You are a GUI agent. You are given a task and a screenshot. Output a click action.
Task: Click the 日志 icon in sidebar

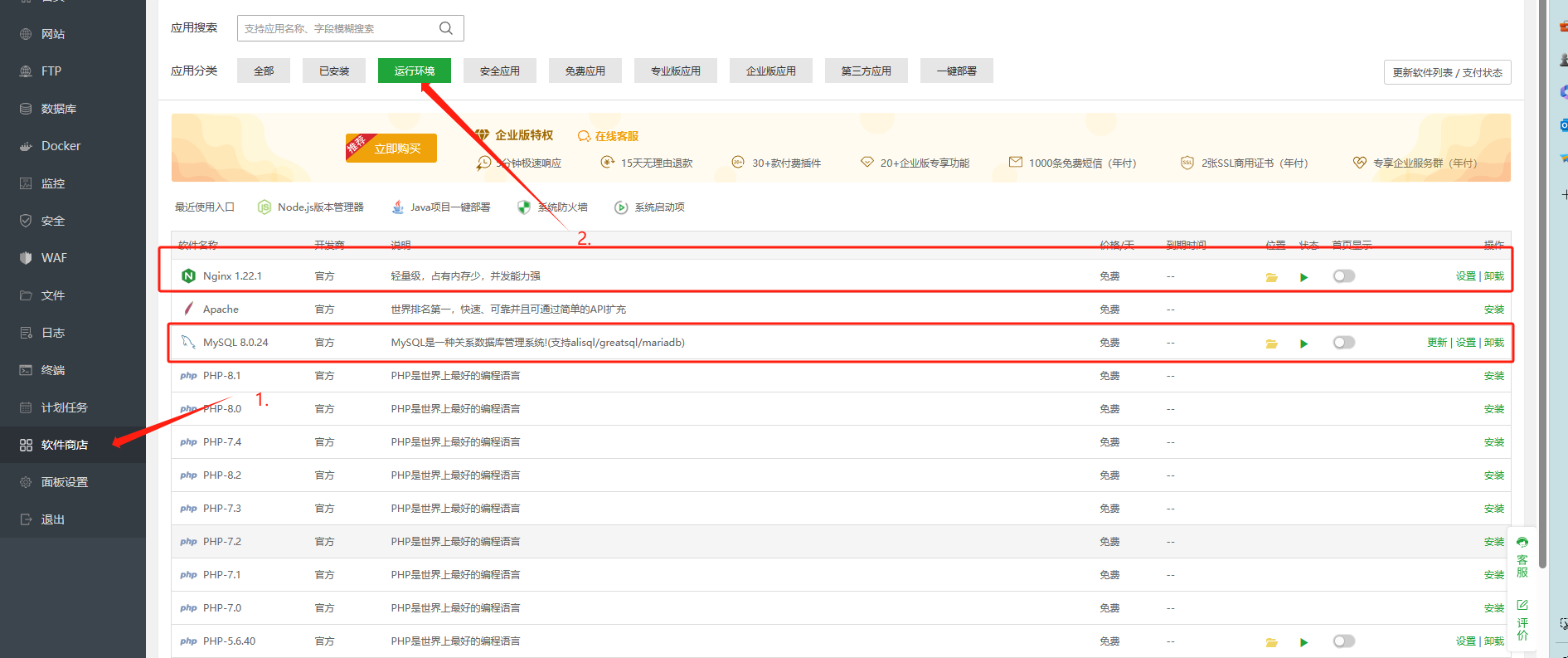click(26, 333)
